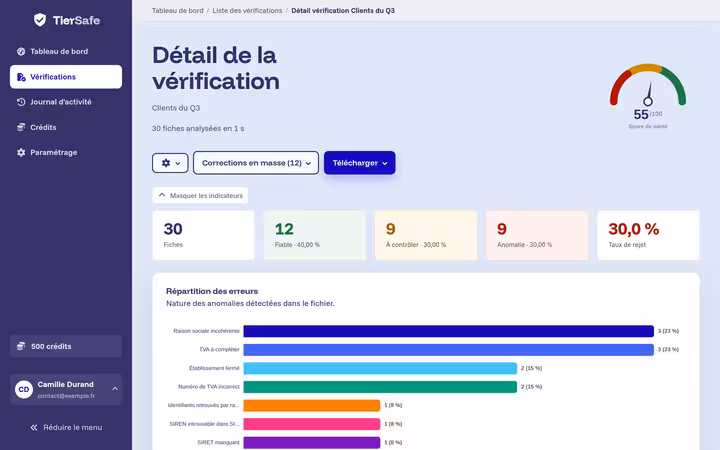Open Journal d'activité page

coord(66,102)
